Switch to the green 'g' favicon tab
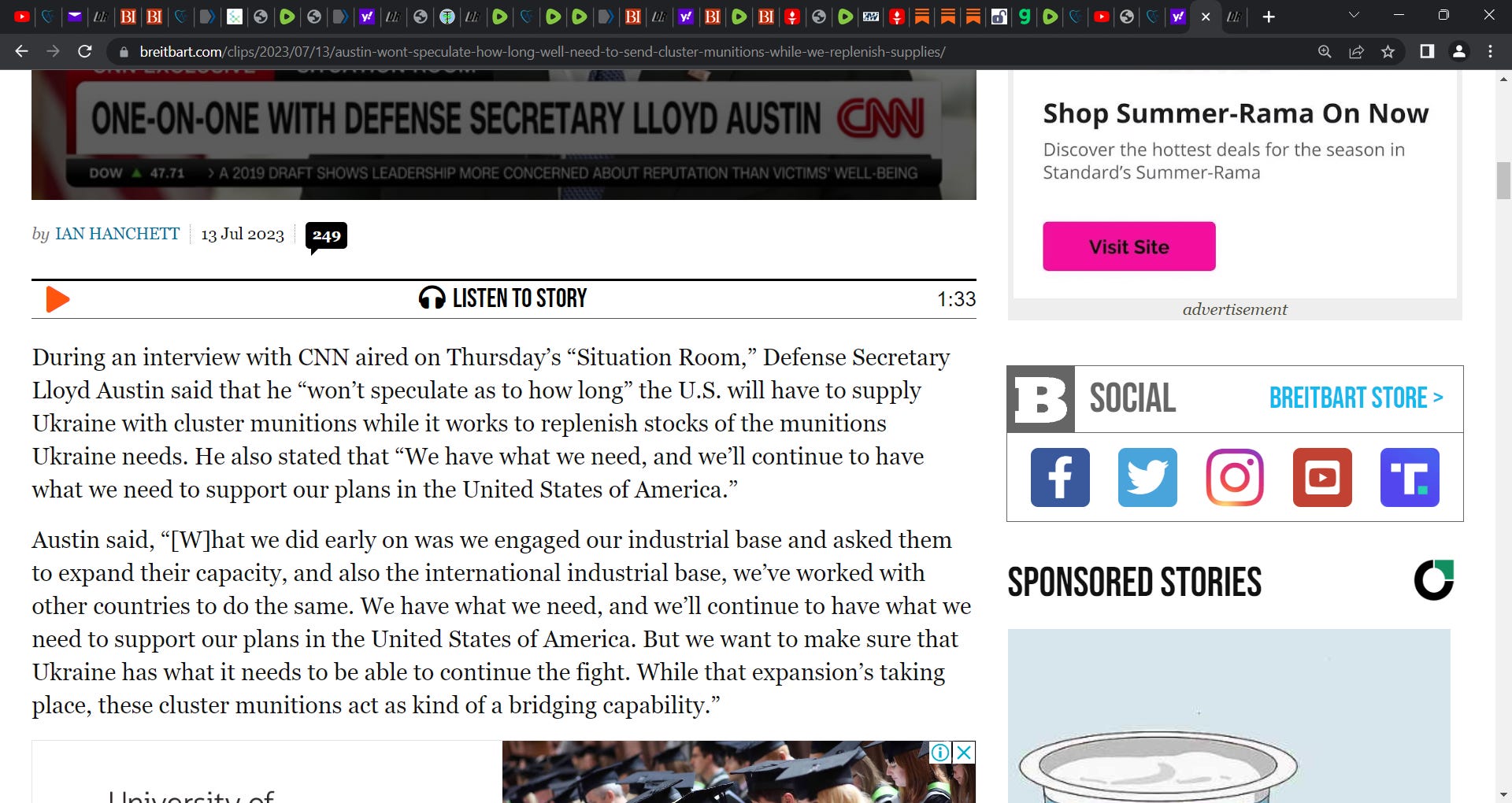This screenshot has height=803, width=1512. (1025, 17)
